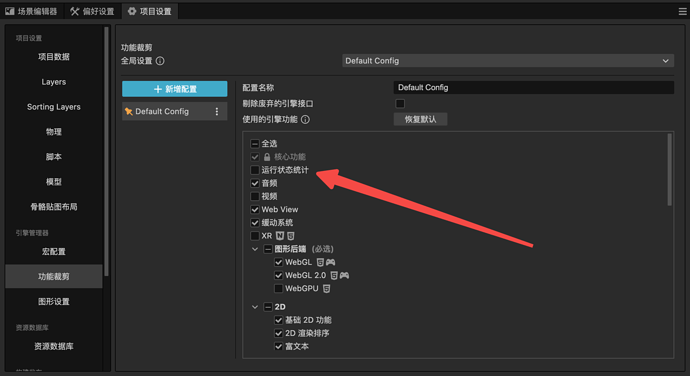Click the gamepad icon beside WebGL 2.0

coord(344,276)
